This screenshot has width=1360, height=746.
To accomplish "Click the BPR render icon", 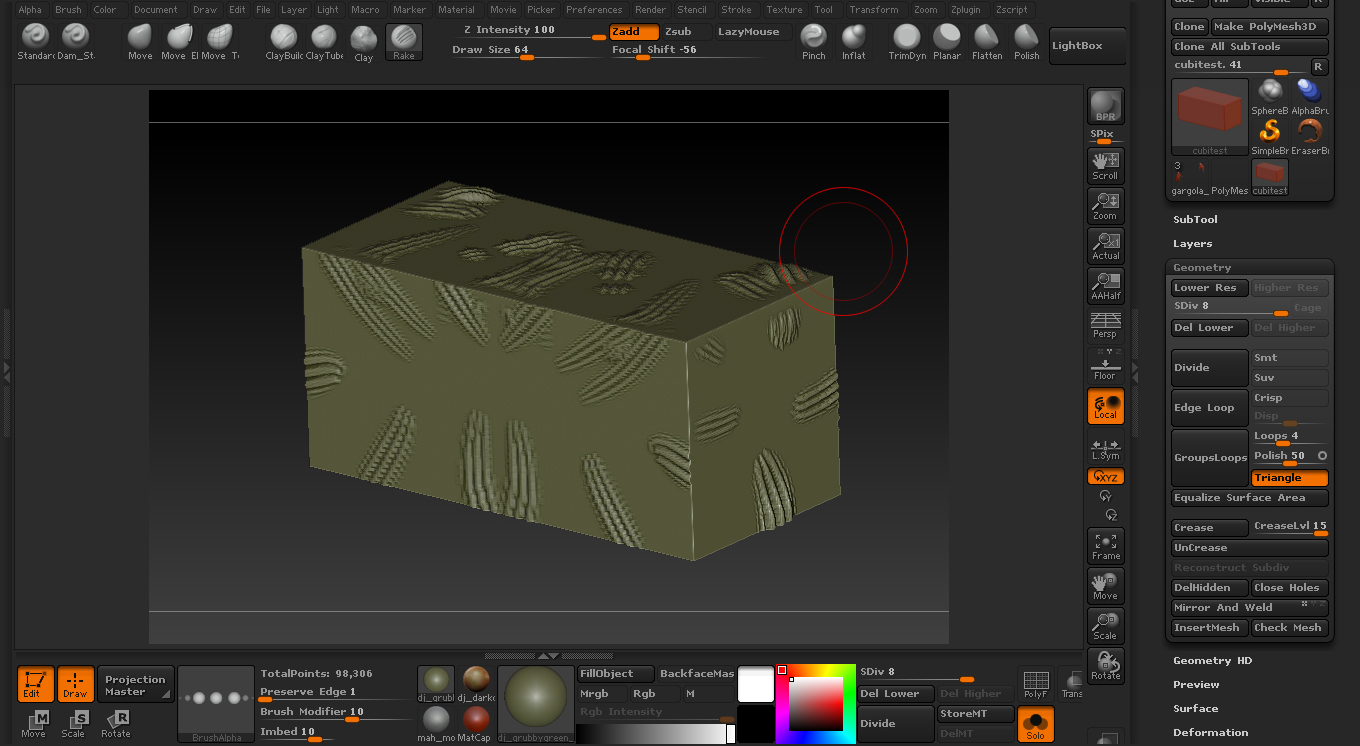I will coord(1105,104).
